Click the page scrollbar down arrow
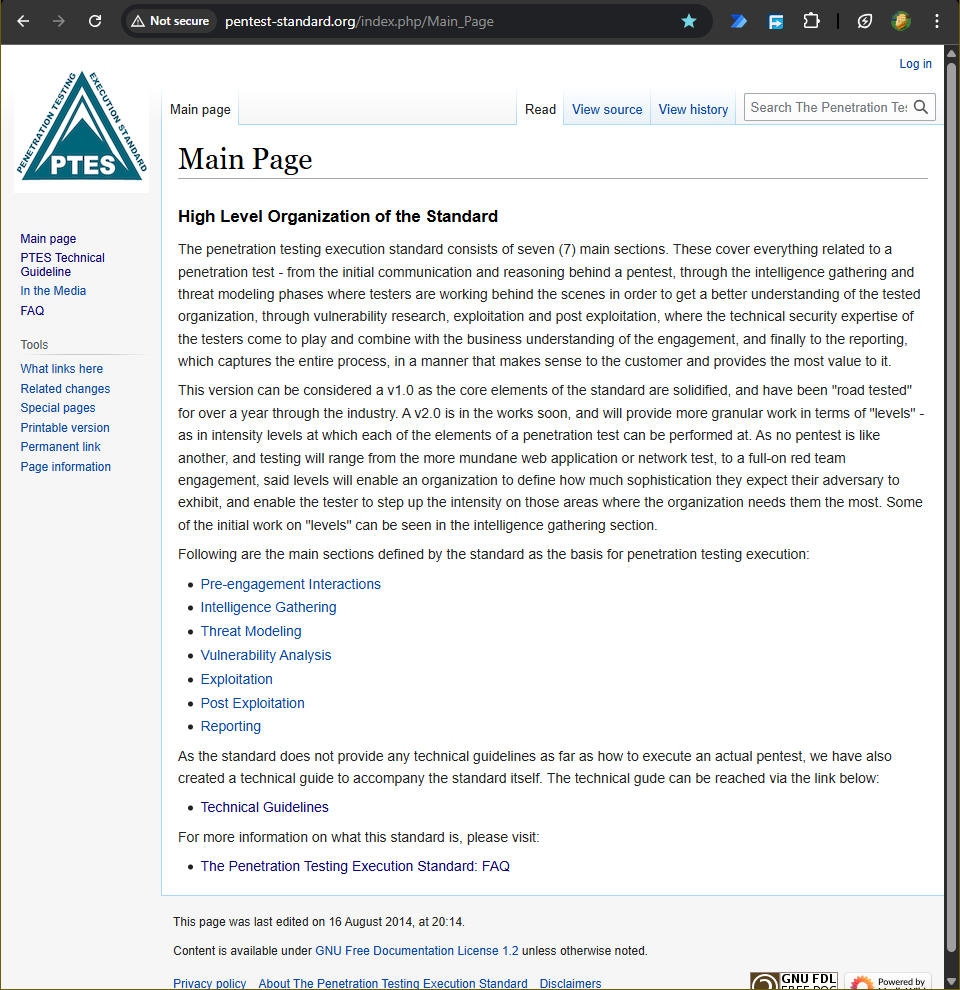The height and width of the screenshot is (990, 960). pos(951,982)
